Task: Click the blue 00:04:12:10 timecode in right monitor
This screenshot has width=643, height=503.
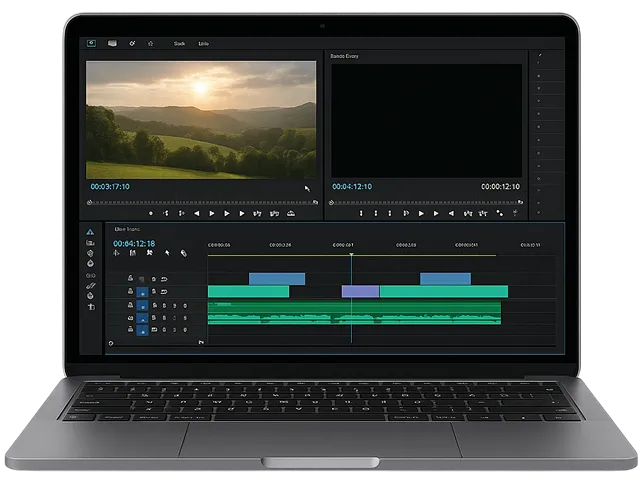Action: 351,186
